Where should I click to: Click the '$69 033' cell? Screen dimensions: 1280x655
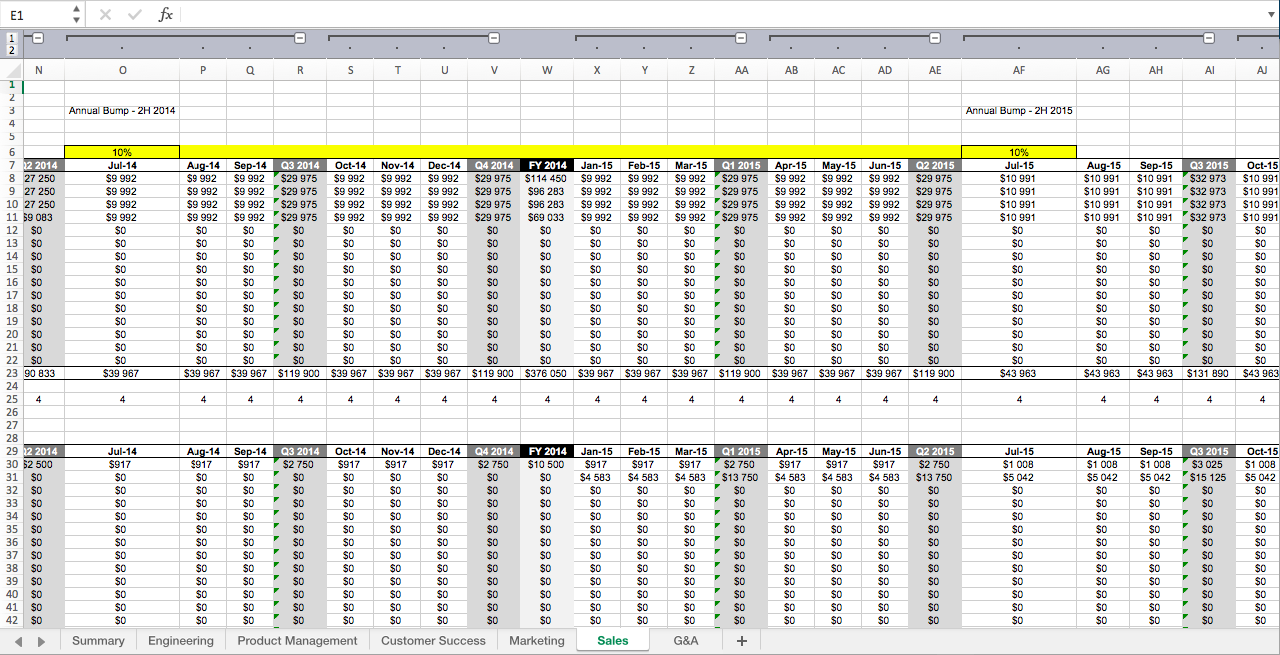coord(547,217)
